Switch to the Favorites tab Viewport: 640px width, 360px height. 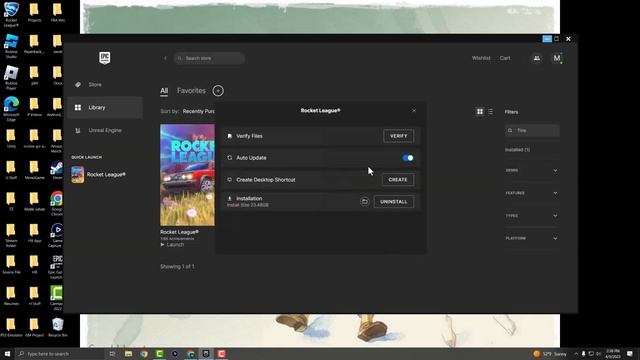pyautogui.click(x=191, y=91)
